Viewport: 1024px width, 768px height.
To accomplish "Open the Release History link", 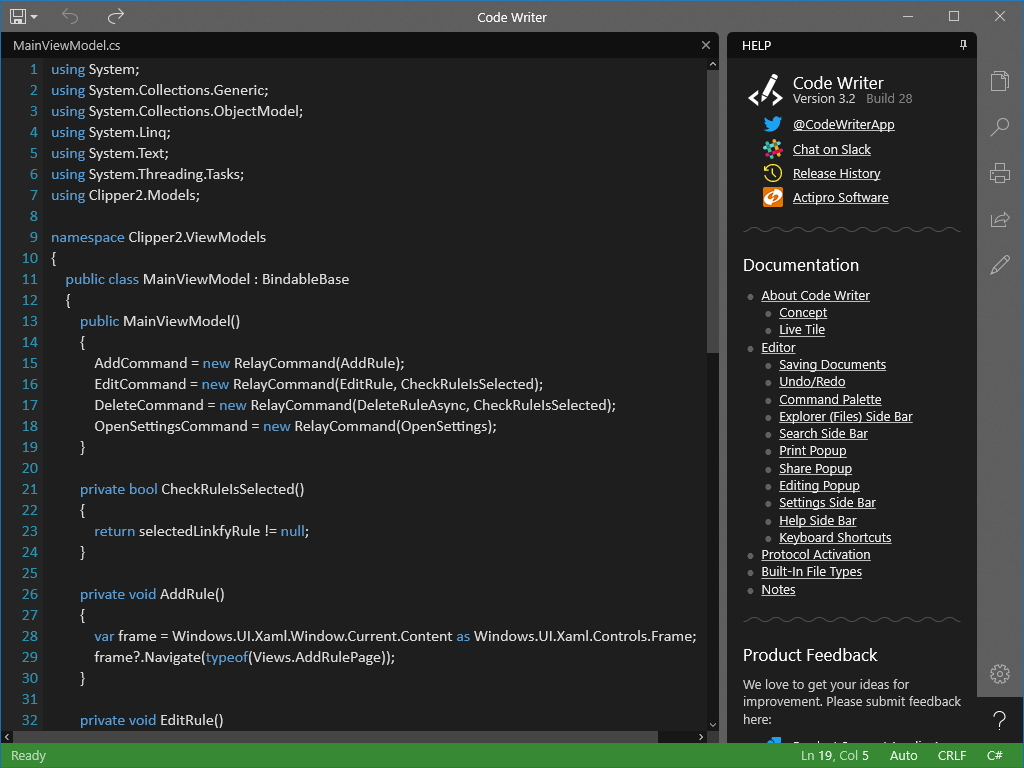I will 836,173.
